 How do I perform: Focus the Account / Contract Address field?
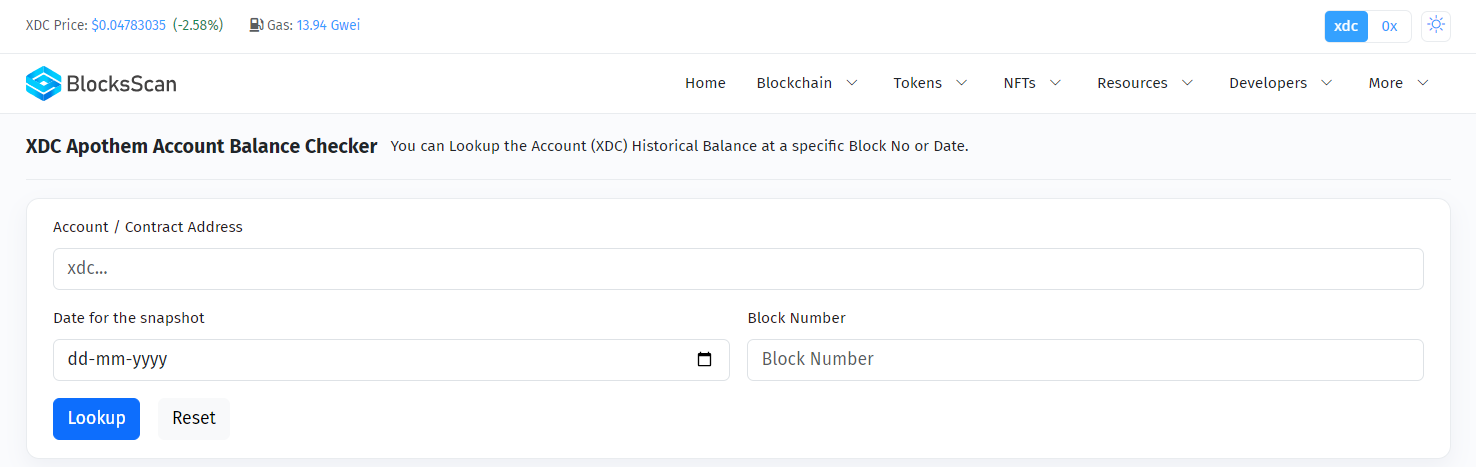click(x=738, y=269)
